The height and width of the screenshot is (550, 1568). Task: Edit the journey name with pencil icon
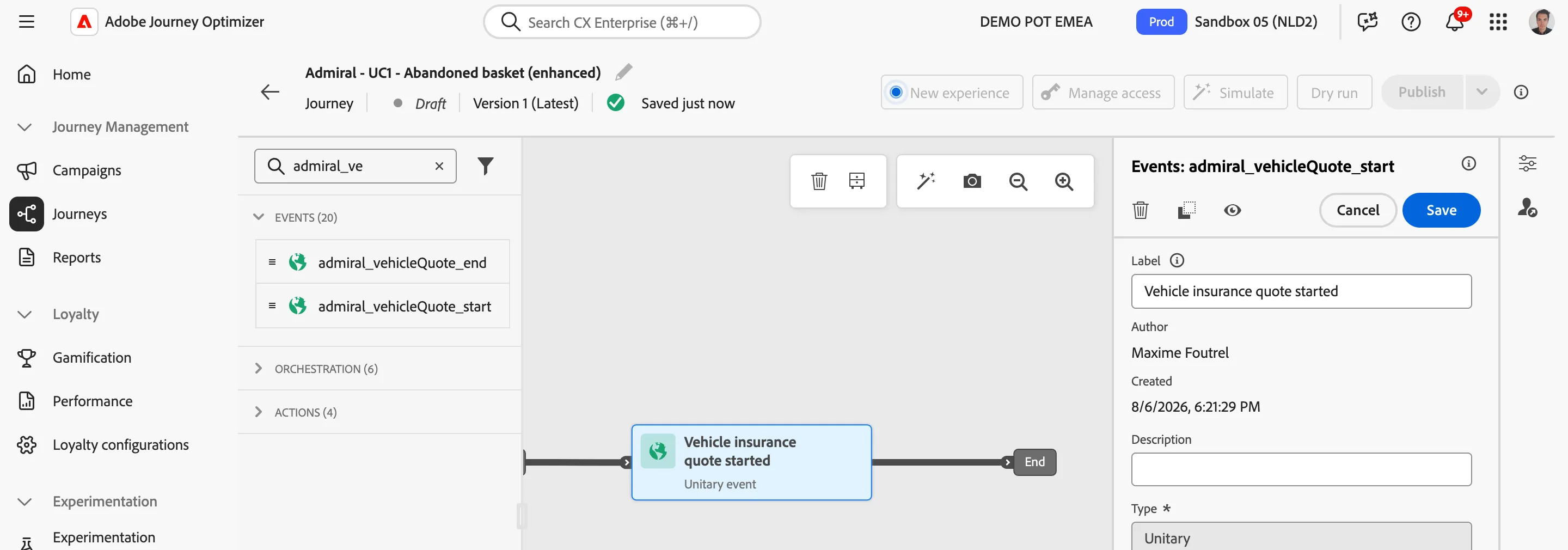point(623,72)
